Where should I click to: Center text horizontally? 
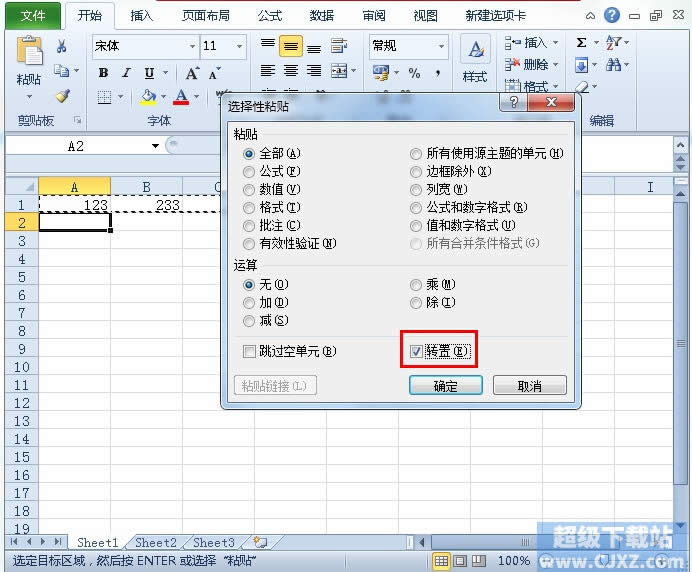click(291, 71)
